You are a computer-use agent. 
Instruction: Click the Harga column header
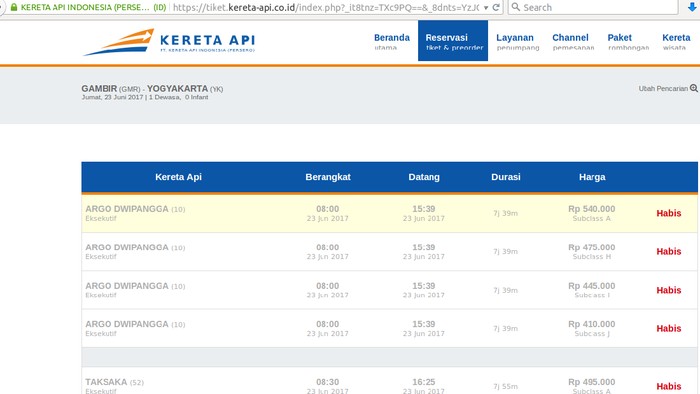[592, 177]
